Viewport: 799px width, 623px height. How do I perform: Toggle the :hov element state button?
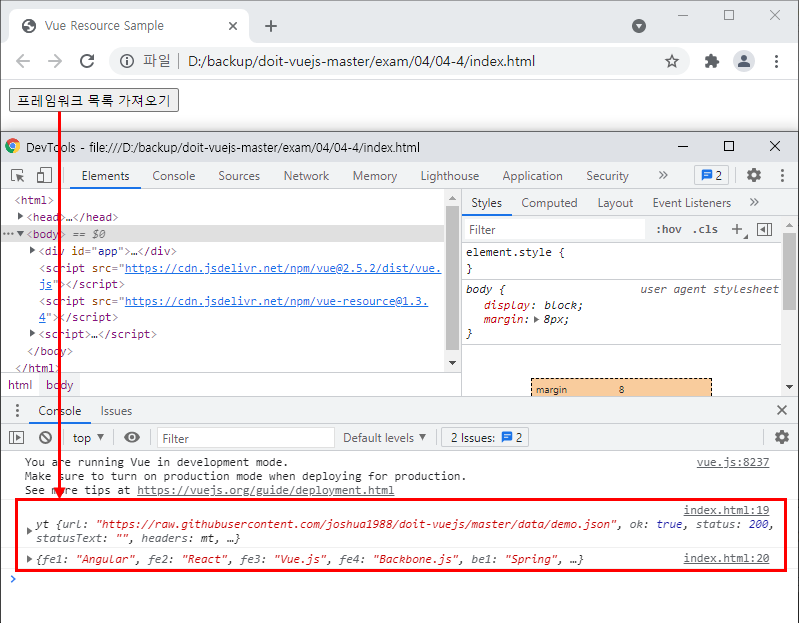(x=669, y=230)
